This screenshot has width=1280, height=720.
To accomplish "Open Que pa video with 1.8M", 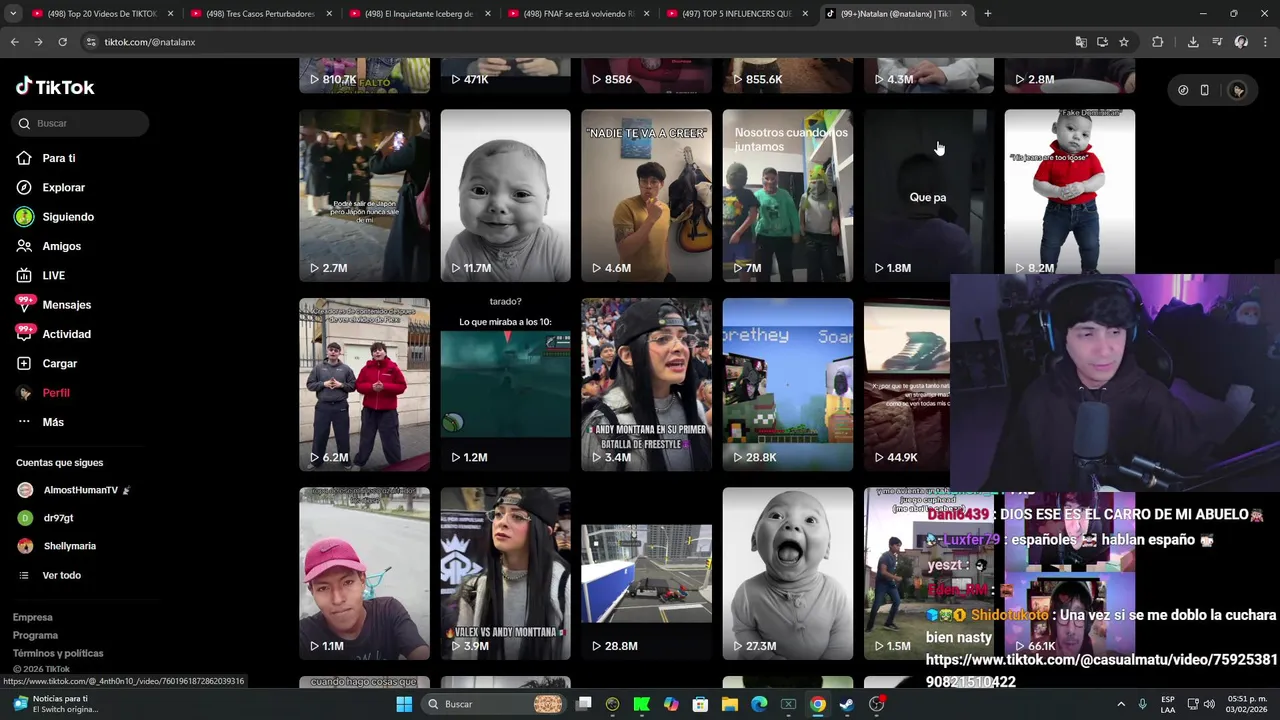I will pos(929,195).
